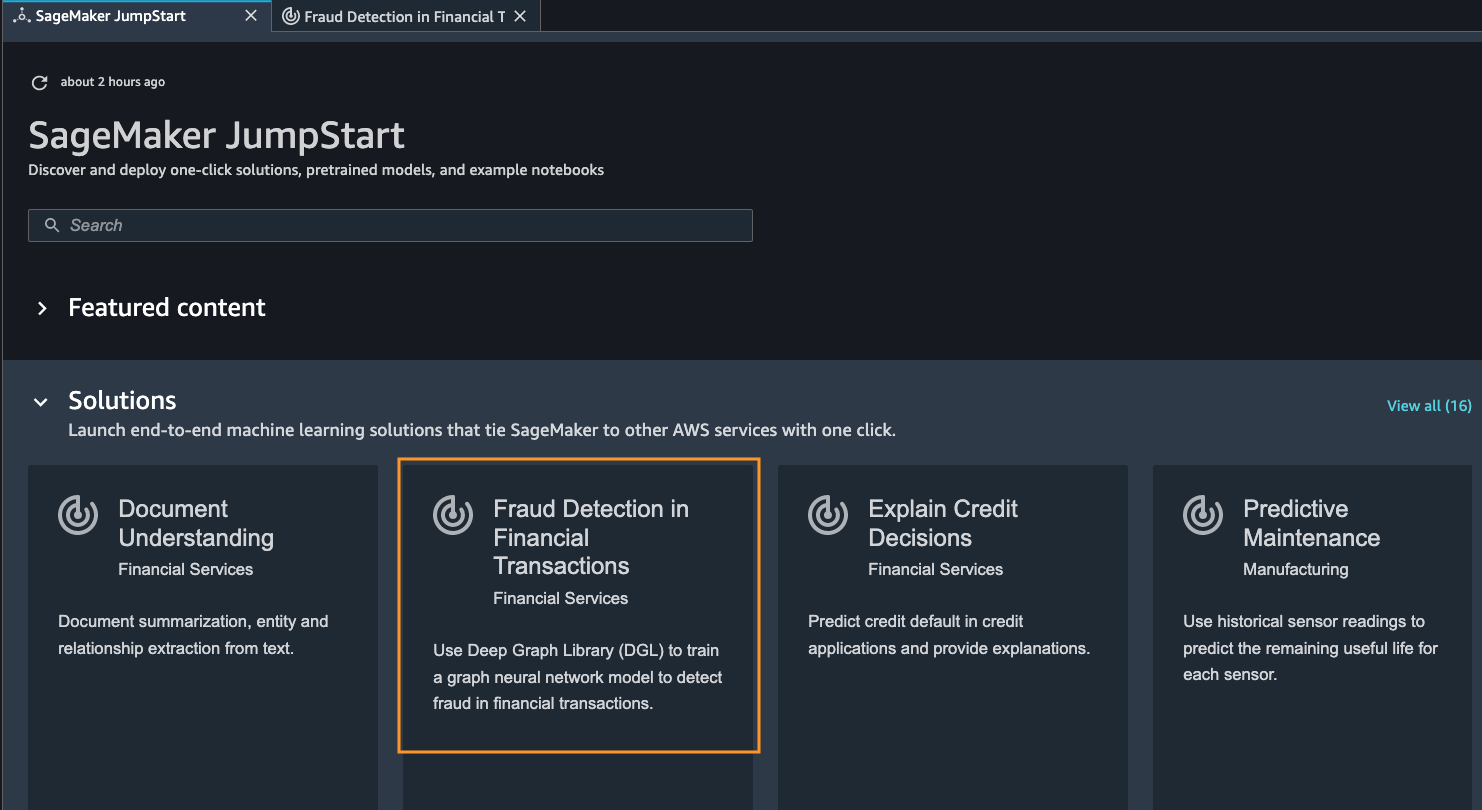Click the Fraud Detection tab icon
Screen dimensions: 1482x810
(291, 16)
